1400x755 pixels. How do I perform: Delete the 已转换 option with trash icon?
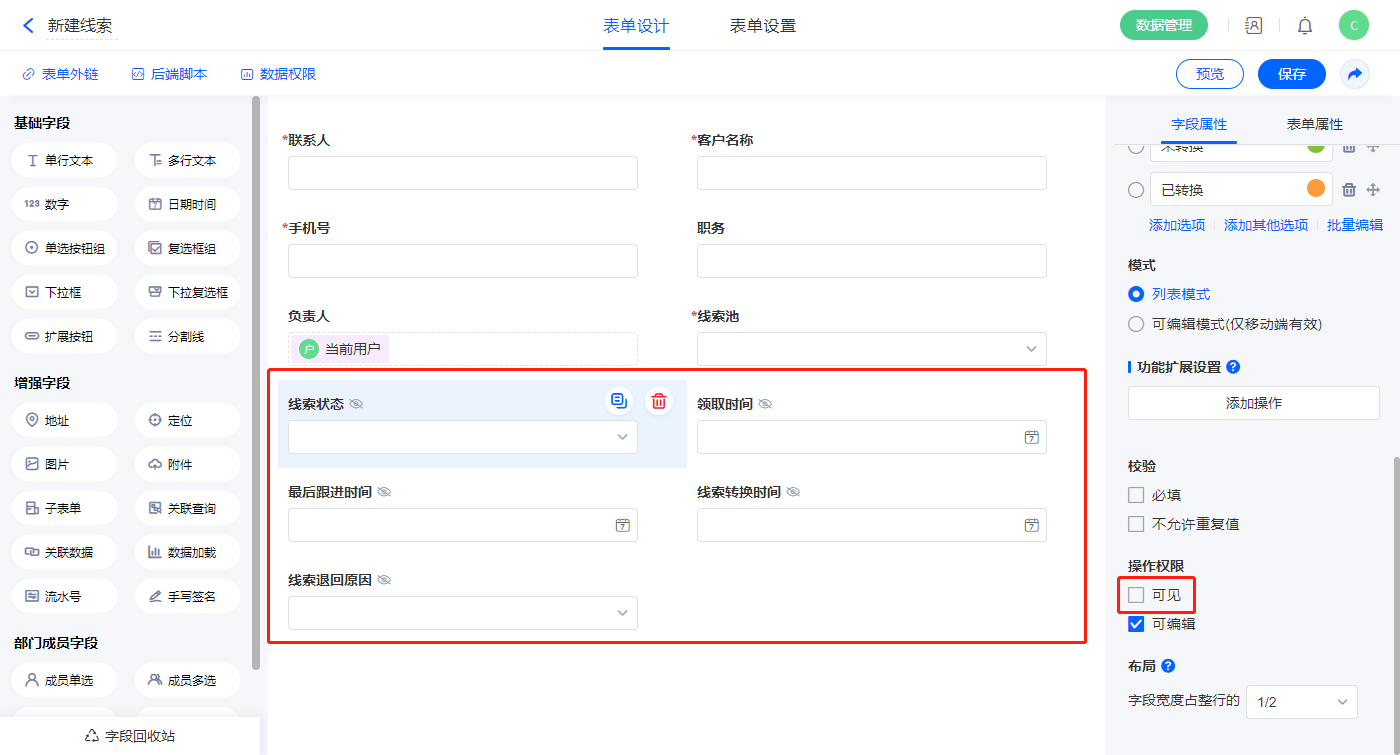1348,190
